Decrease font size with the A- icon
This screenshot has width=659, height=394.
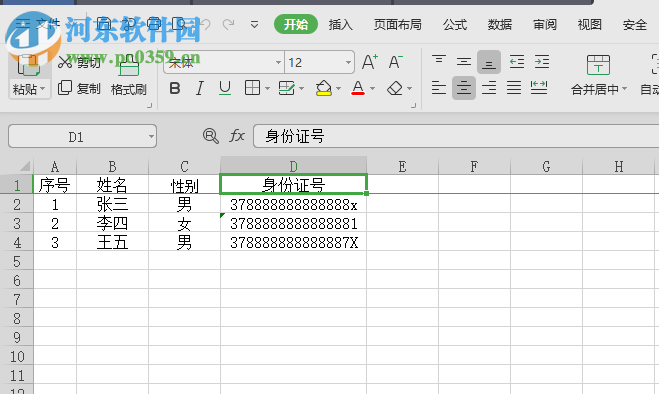tap(395, 62)
